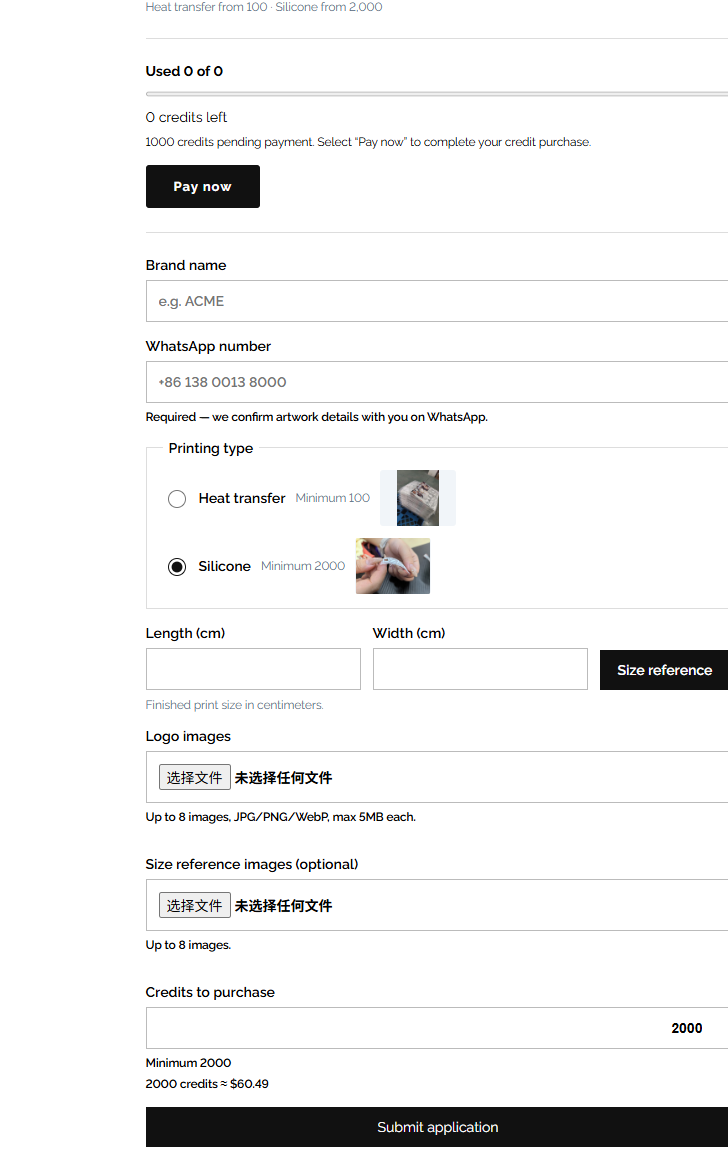728x1168 pixels.
Task: Choose file for Size reference images
Action: pyautogui.click(x=194, y=905)
